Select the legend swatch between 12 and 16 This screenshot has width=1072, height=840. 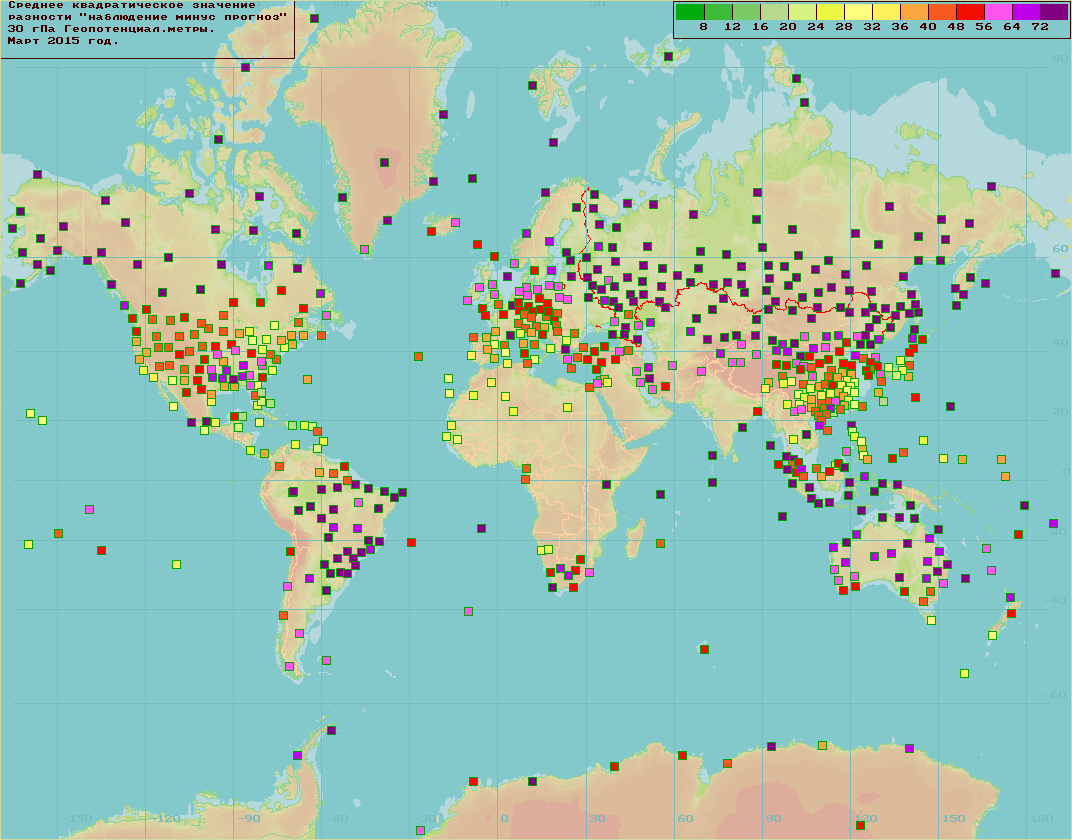point(746,11)
